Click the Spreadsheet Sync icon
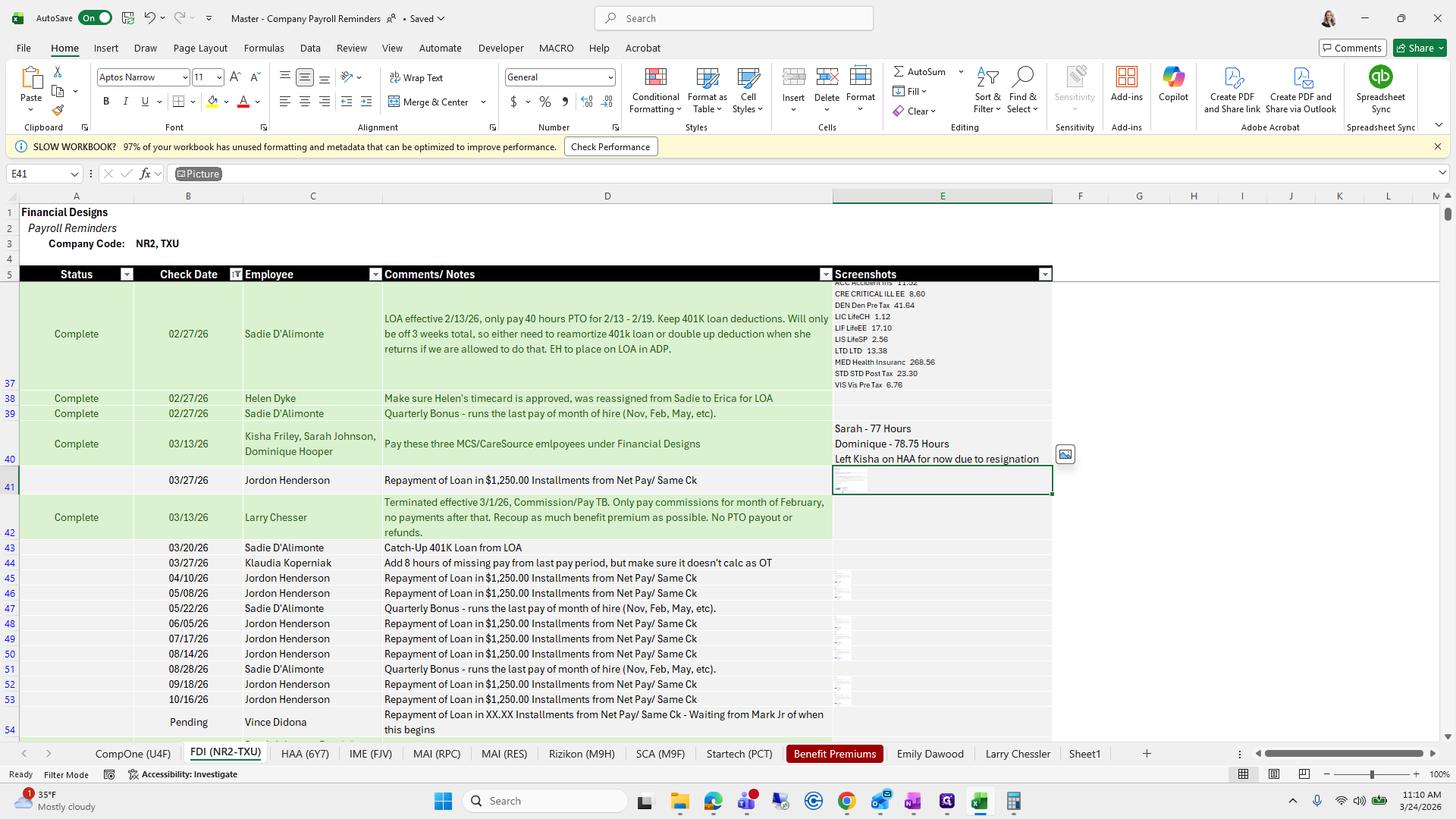The image size is (1456, 819). coord(1380,77)
